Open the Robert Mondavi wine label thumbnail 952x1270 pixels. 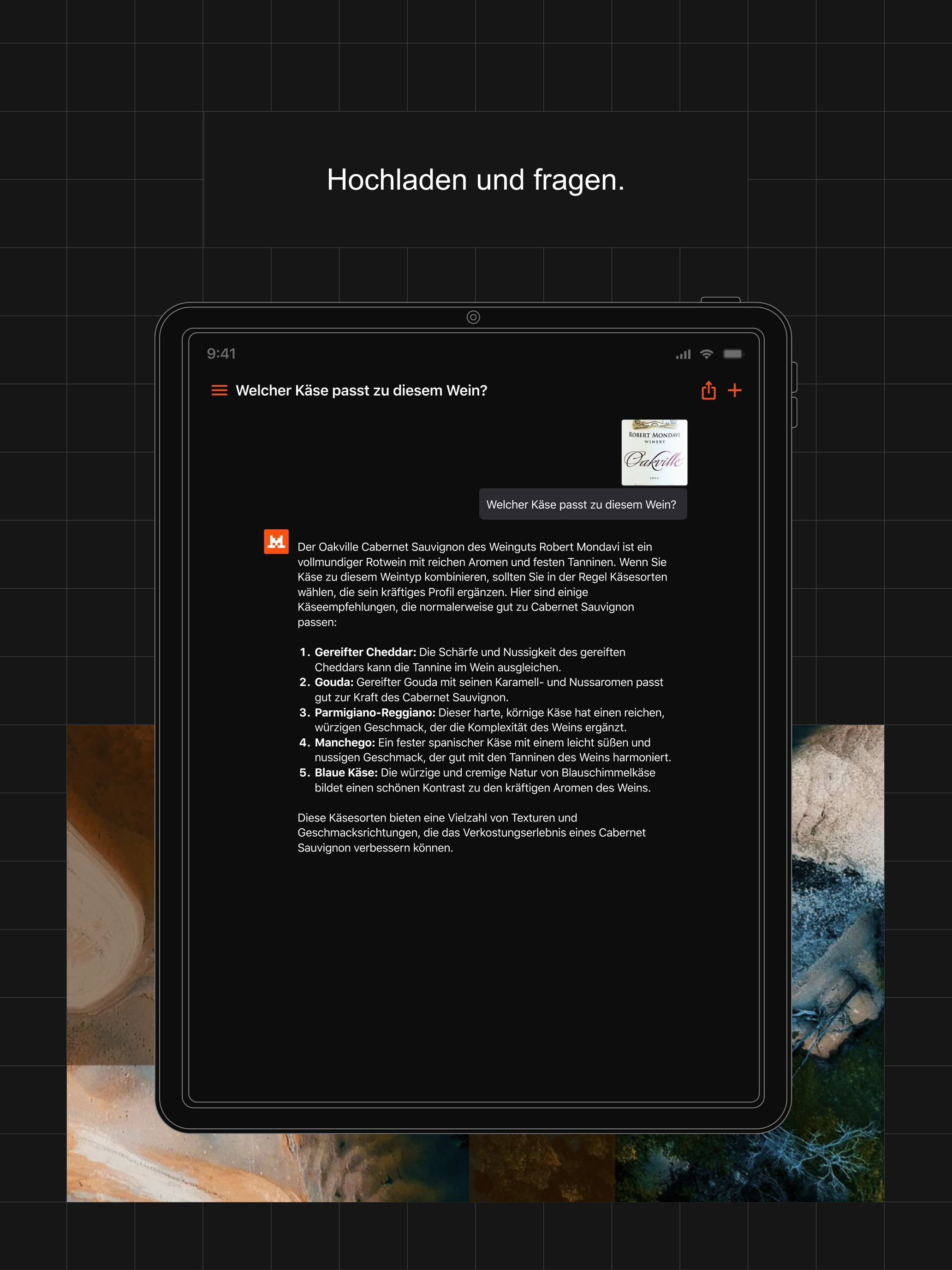[654, 453]
